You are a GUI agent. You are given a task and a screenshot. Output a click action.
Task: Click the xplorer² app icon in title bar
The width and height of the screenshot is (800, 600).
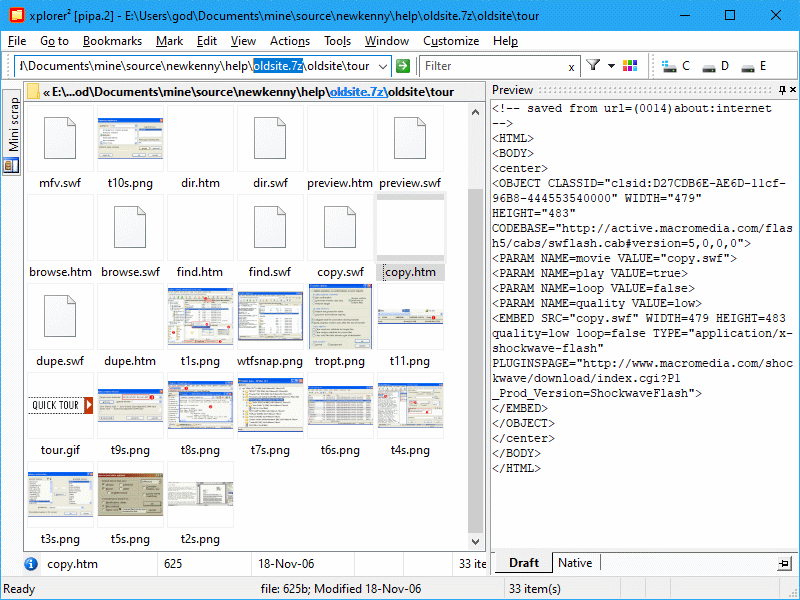pyautogui.click(x=16, y=15)
